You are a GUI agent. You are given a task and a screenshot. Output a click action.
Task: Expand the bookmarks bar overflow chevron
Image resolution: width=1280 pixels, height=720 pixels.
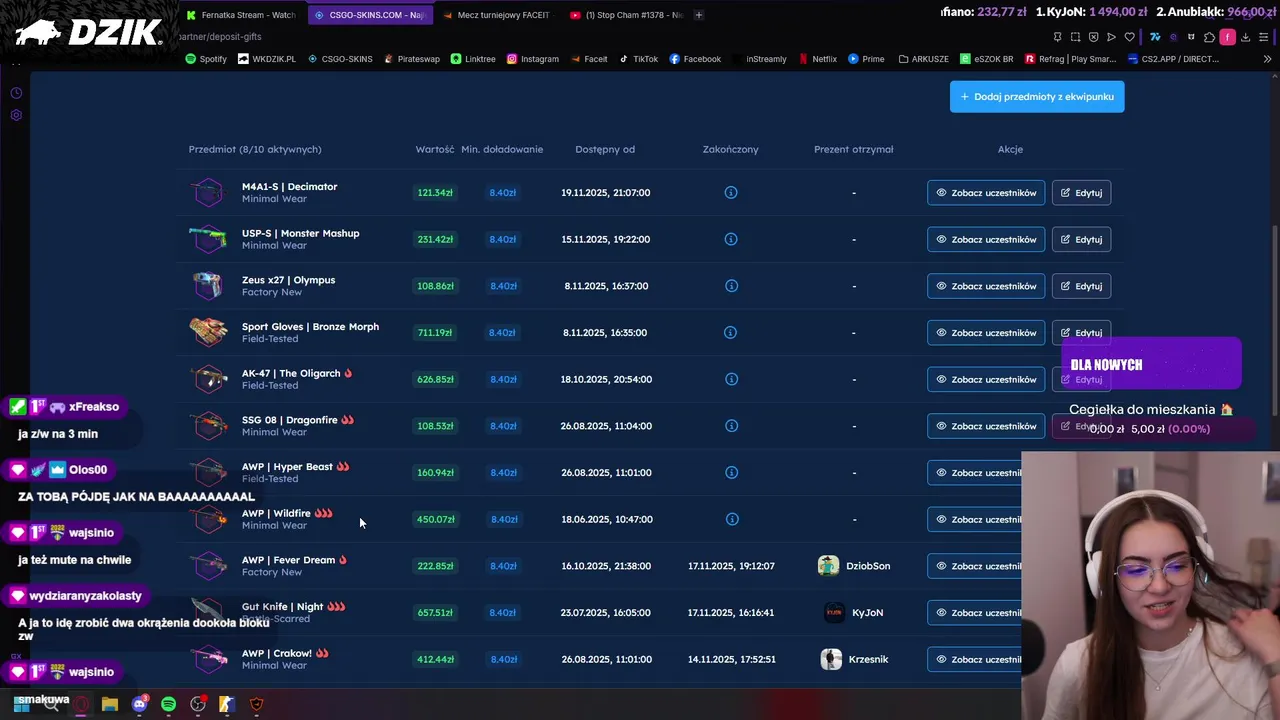pos(1267,59)
